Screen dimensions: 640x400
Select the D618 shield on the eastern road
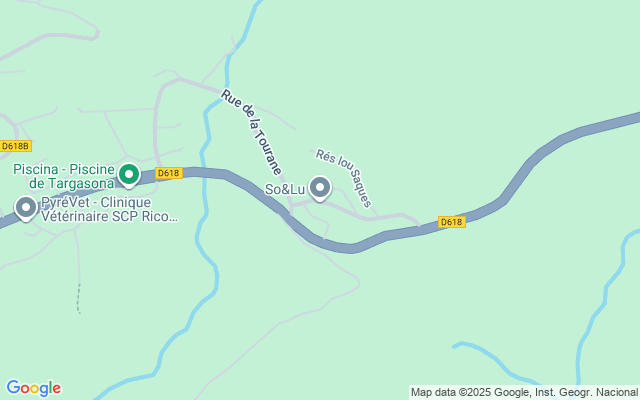(x=452, y=222)
